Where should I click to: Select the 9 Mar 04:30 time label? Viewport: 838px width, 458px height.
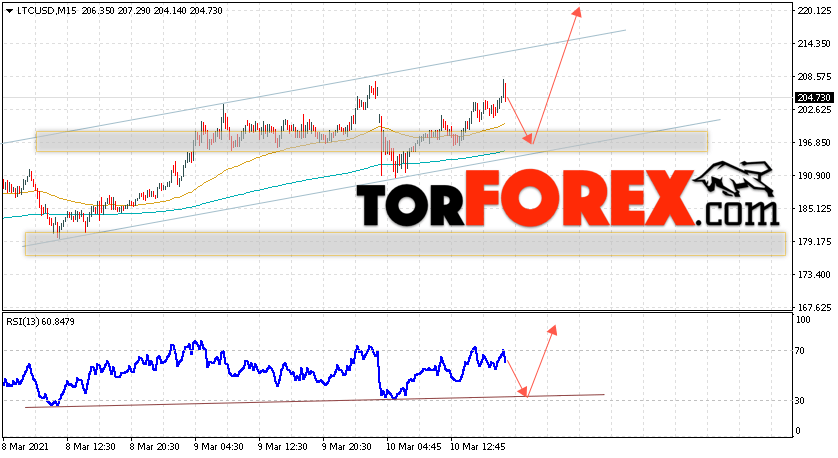(219, 447)
